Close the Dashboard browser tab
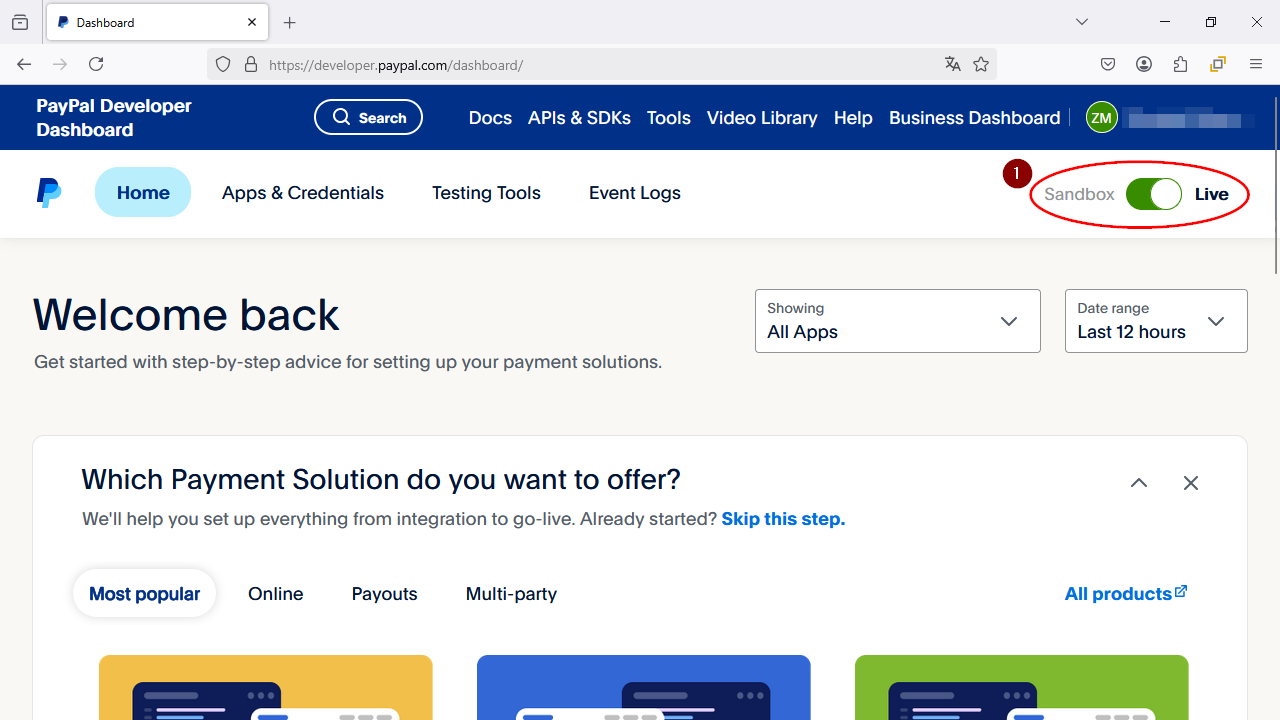1280x720 pixels. tap(252, 22)
